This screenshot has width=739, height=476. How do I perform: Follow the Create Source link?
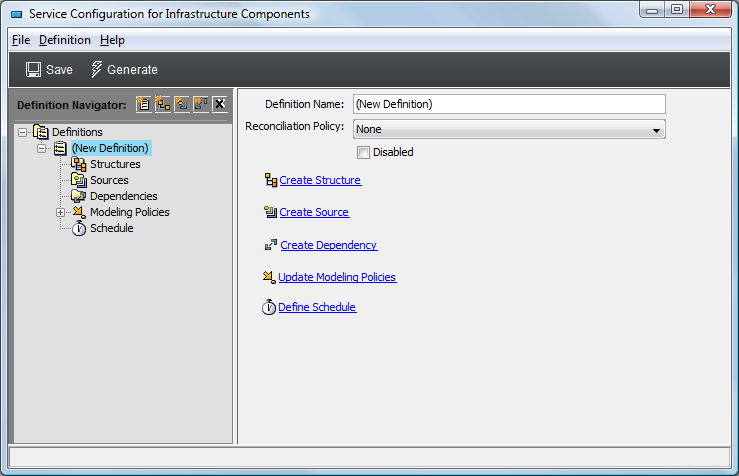(x=314, y=212)
